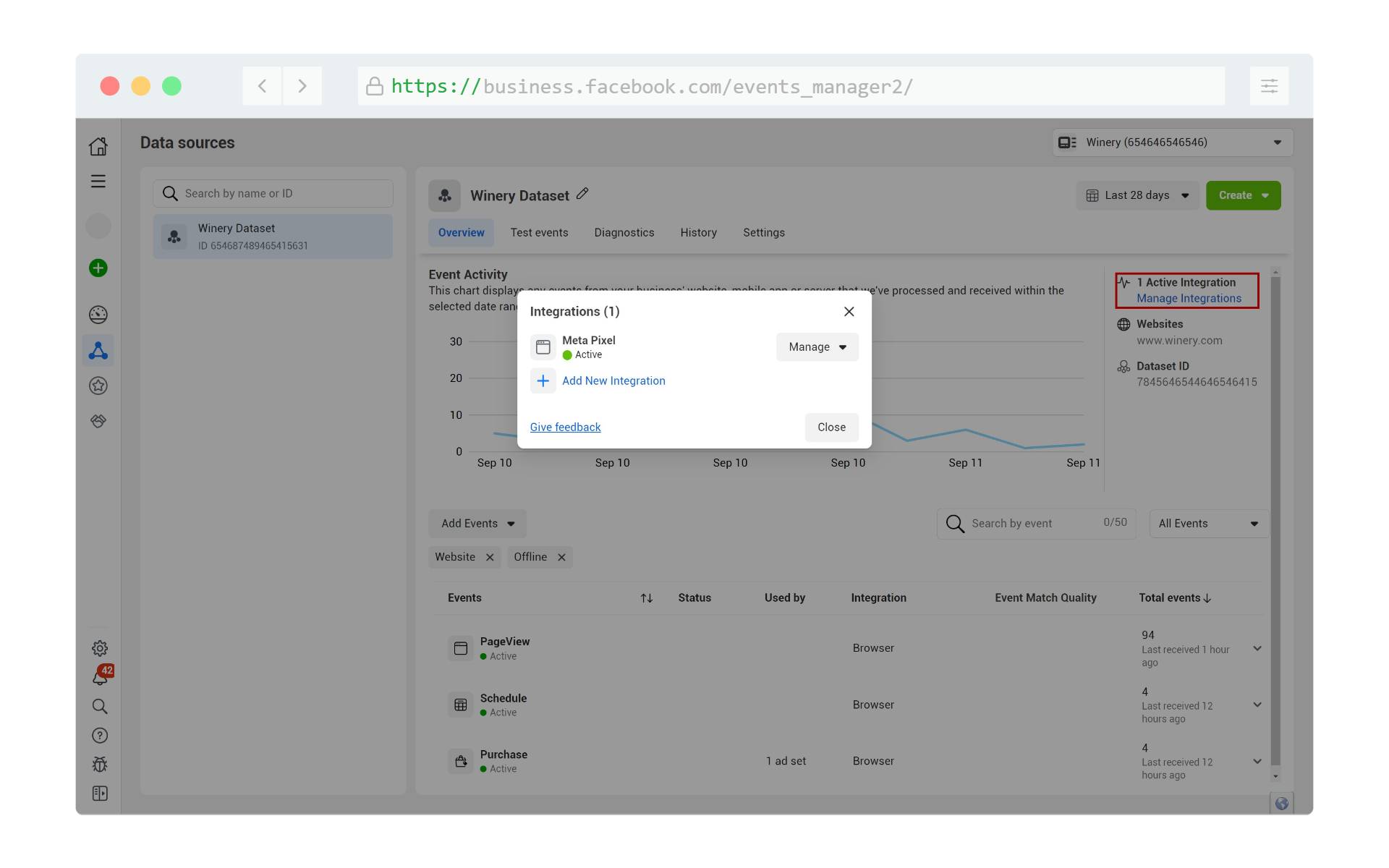
Task: Sort events using the up-down arrows icon
Action: pos(647,598)
